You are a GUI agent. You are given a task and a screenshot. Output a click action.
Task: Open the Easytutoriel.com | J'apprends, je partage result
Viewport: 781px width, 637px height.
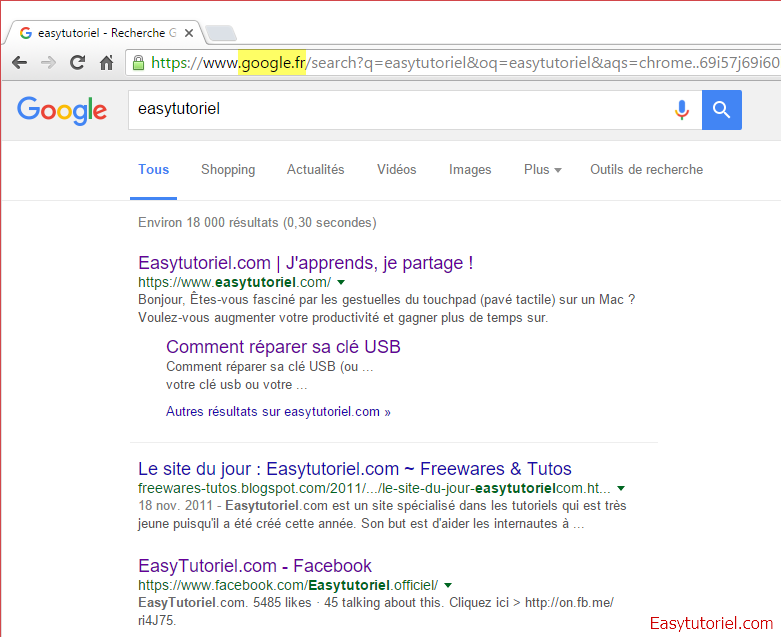[x=305, y=263]
